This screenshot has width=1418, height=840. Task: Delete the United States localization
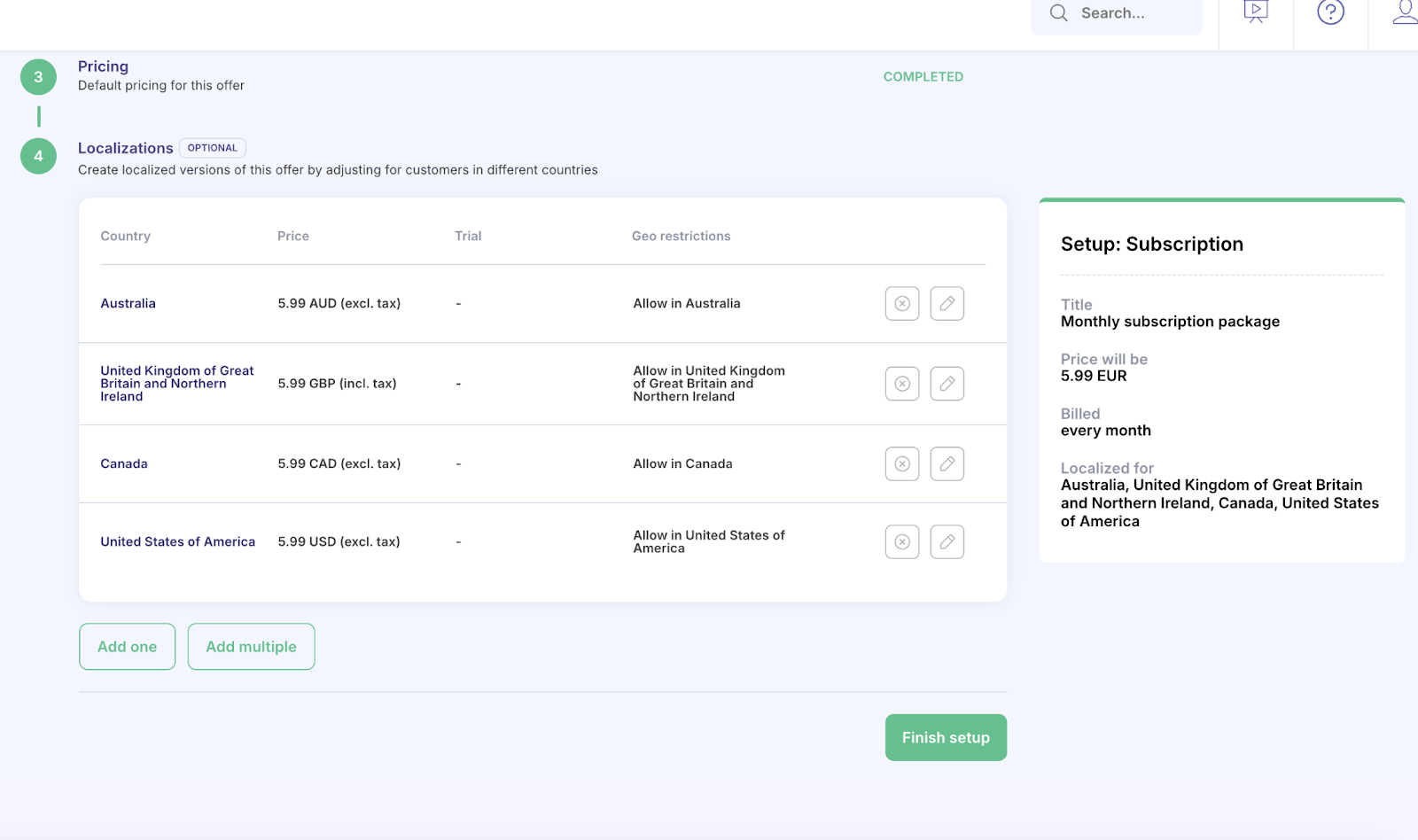901,542
